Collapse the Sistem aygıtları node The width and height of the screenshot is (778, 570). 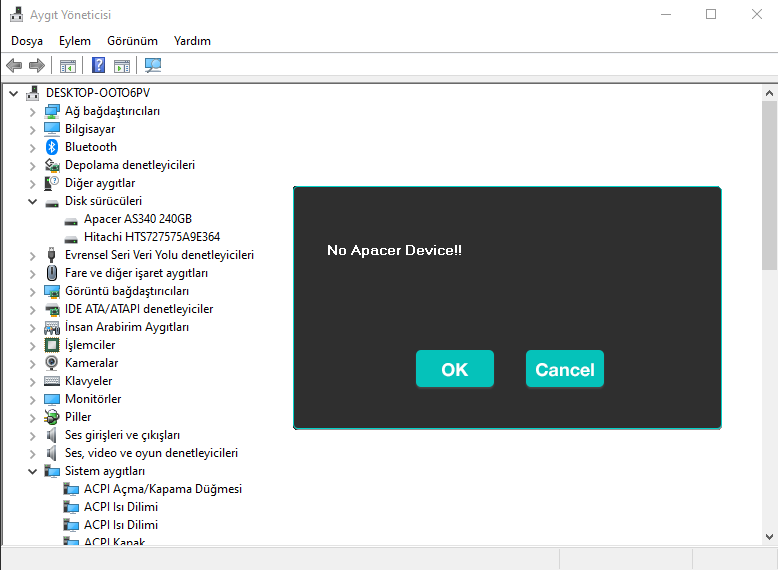tap(32, 471)
